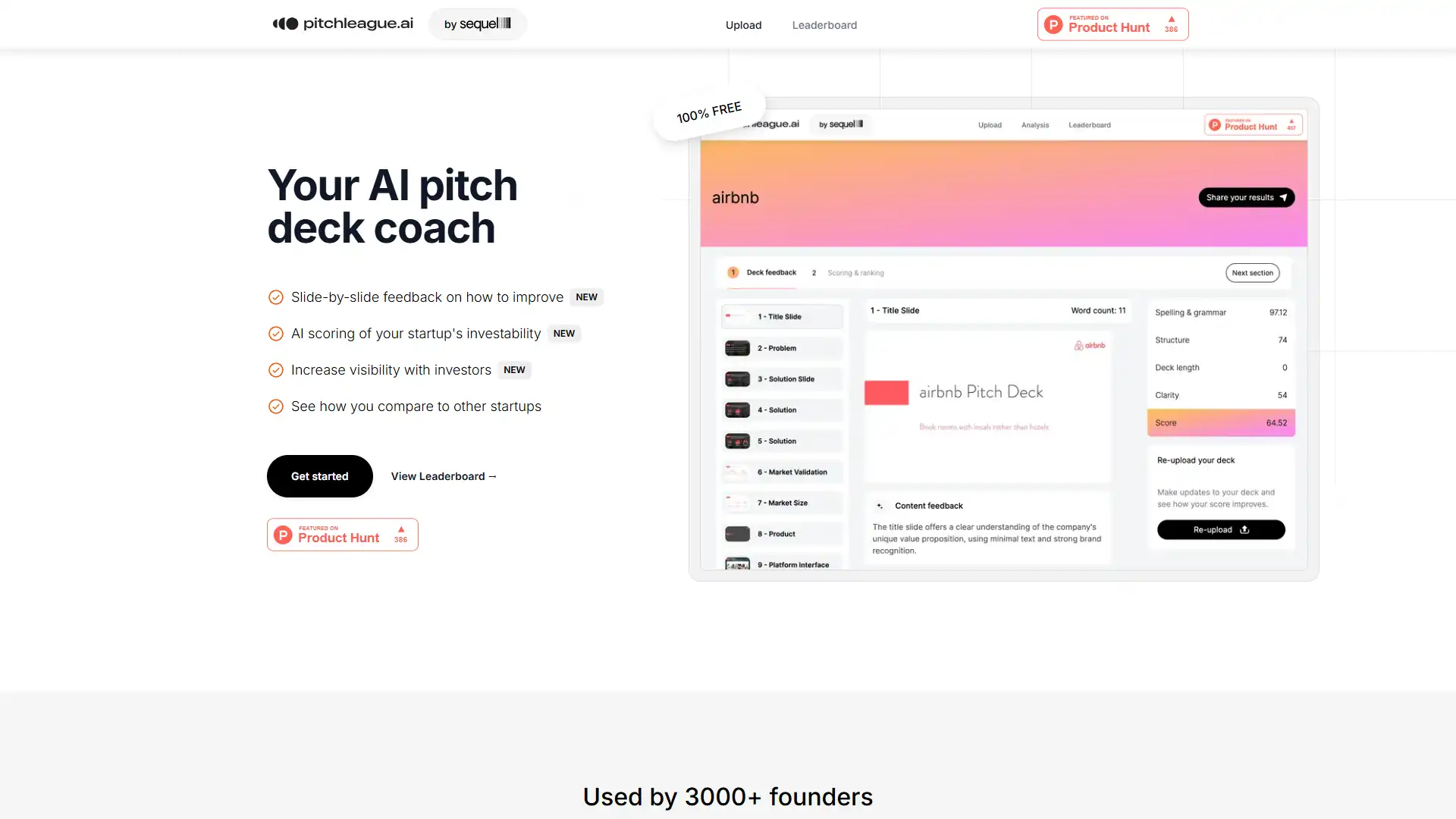Click the check icon next to AI scoring
This screenshot has height=819, width=1456.
pyautogui.click(x=275, y=333)
